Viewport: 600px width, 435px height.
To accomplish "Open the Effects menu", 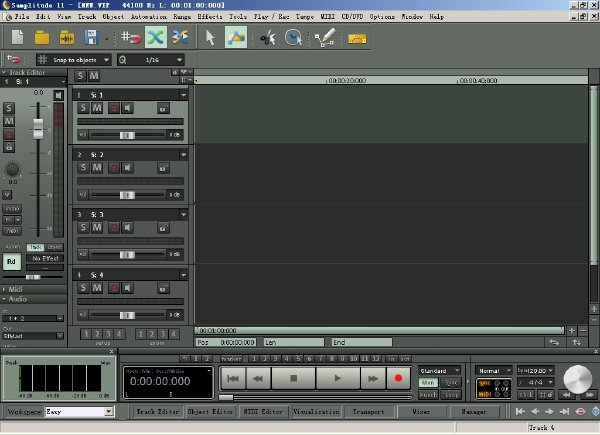I will coord(210,16).
